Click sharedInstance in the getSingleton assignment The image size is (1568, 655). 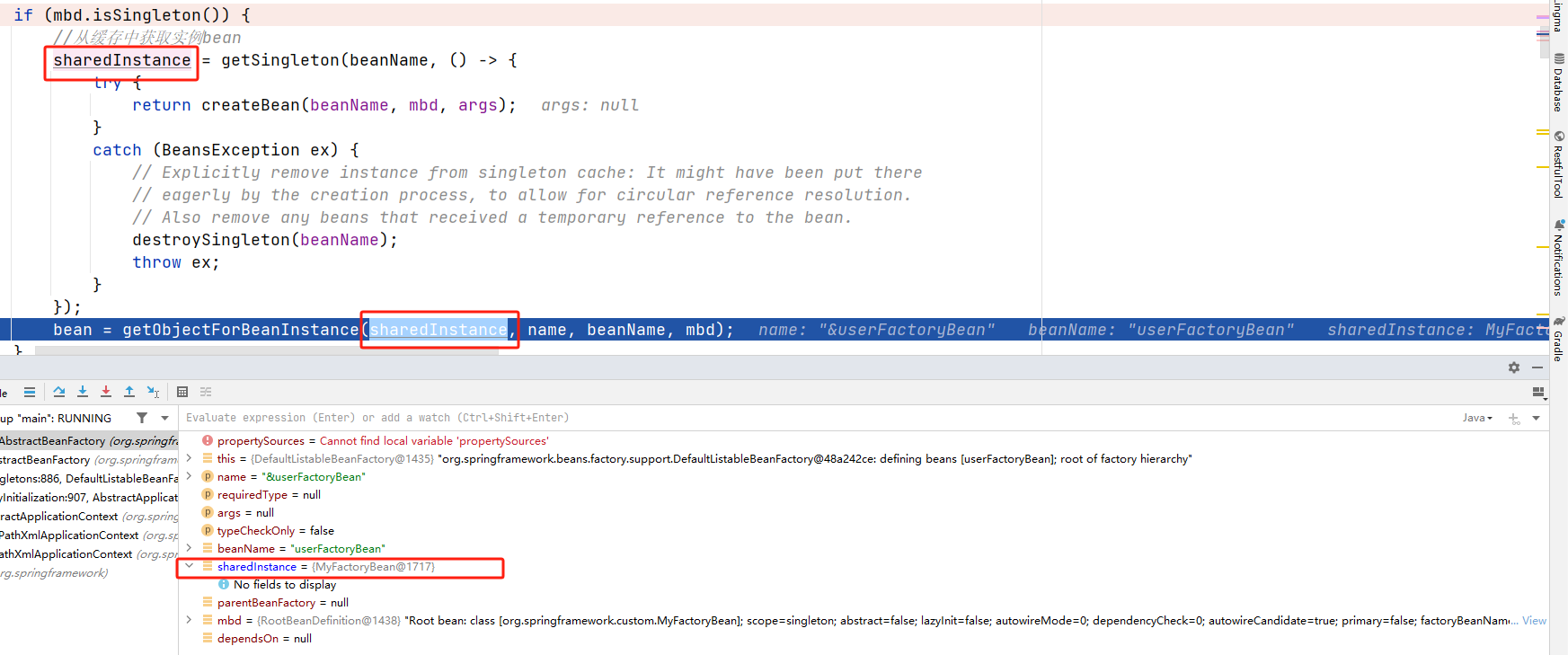click(x=121, y=60)
